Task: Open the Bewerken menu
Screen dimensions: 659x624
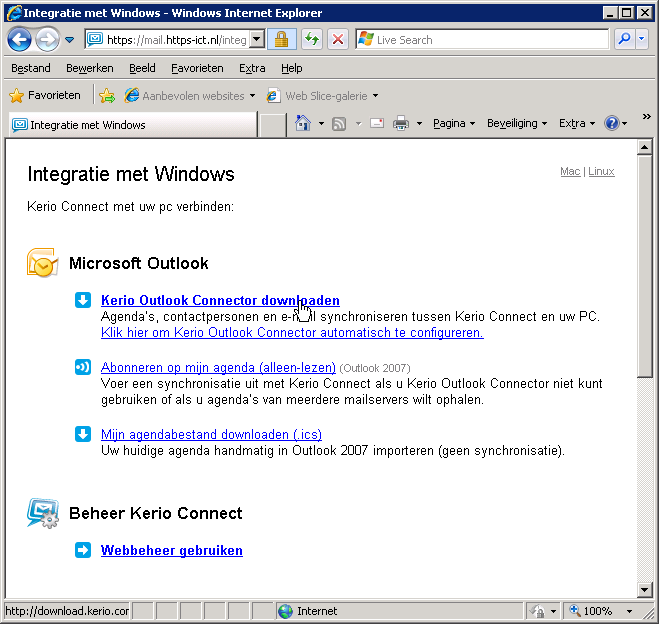Action: point(90,68)
